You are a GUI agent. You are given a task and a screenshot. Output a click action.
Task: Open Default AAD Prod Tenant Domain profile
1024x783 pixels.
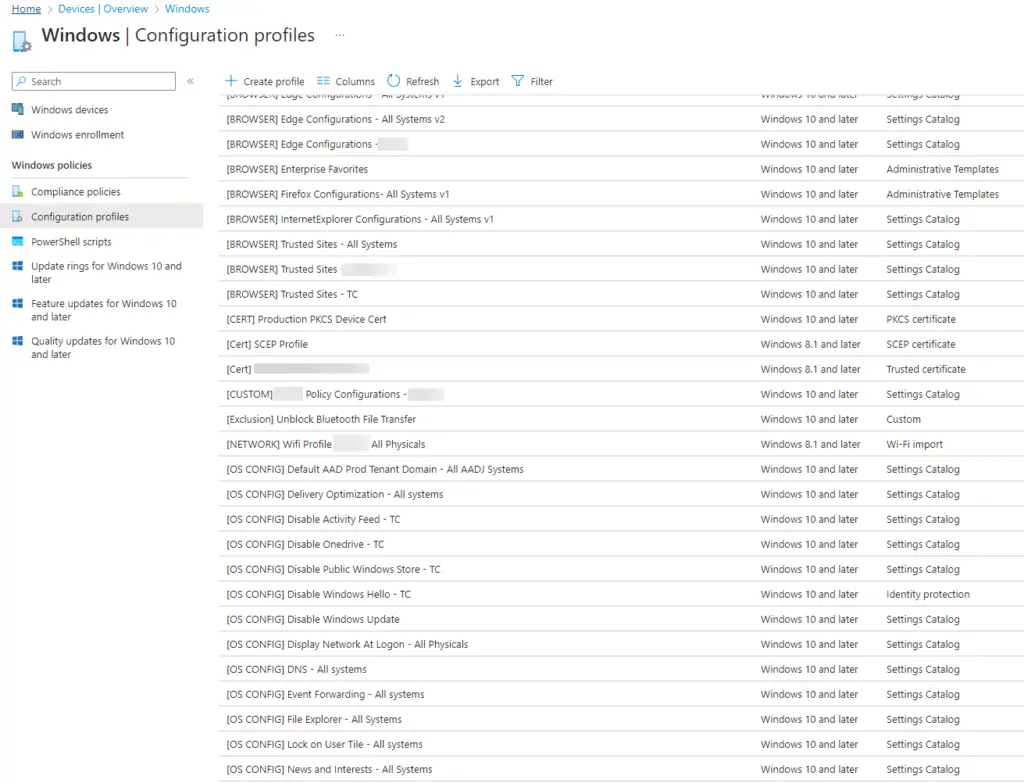(x=375, y=469)
